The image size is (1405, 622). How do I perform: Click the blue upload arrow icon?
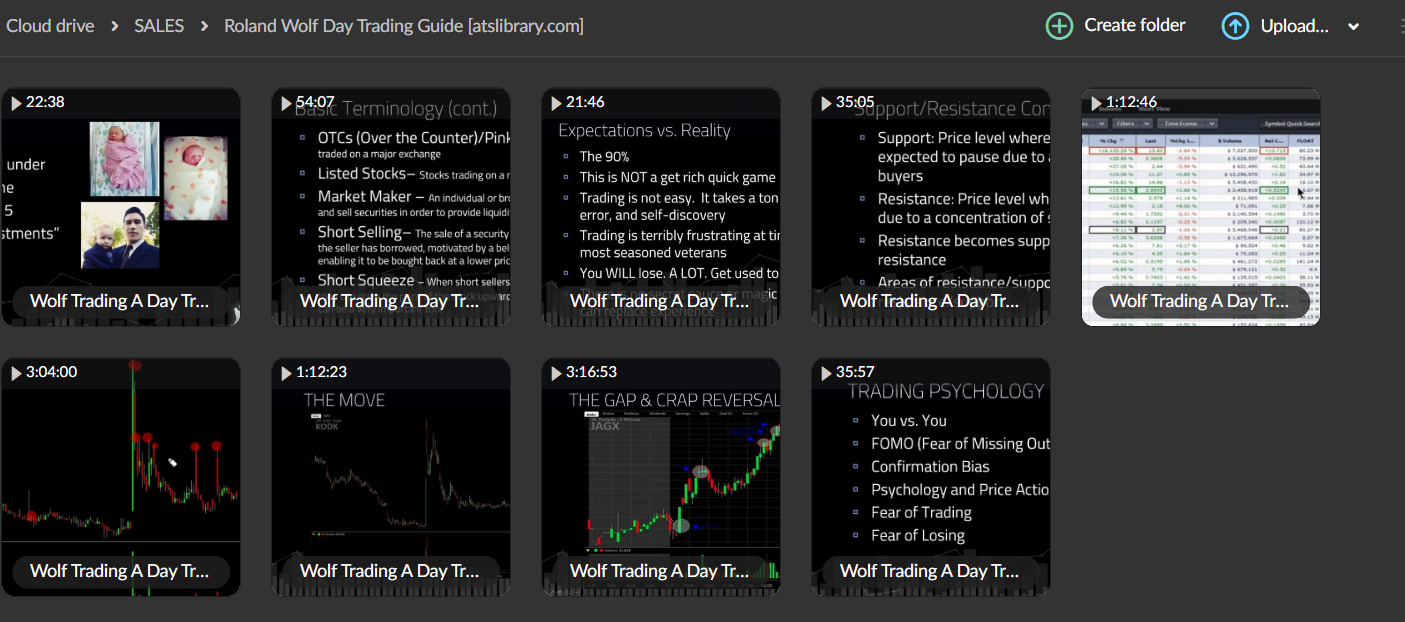pyautogui.click(x=1235, y=25)
